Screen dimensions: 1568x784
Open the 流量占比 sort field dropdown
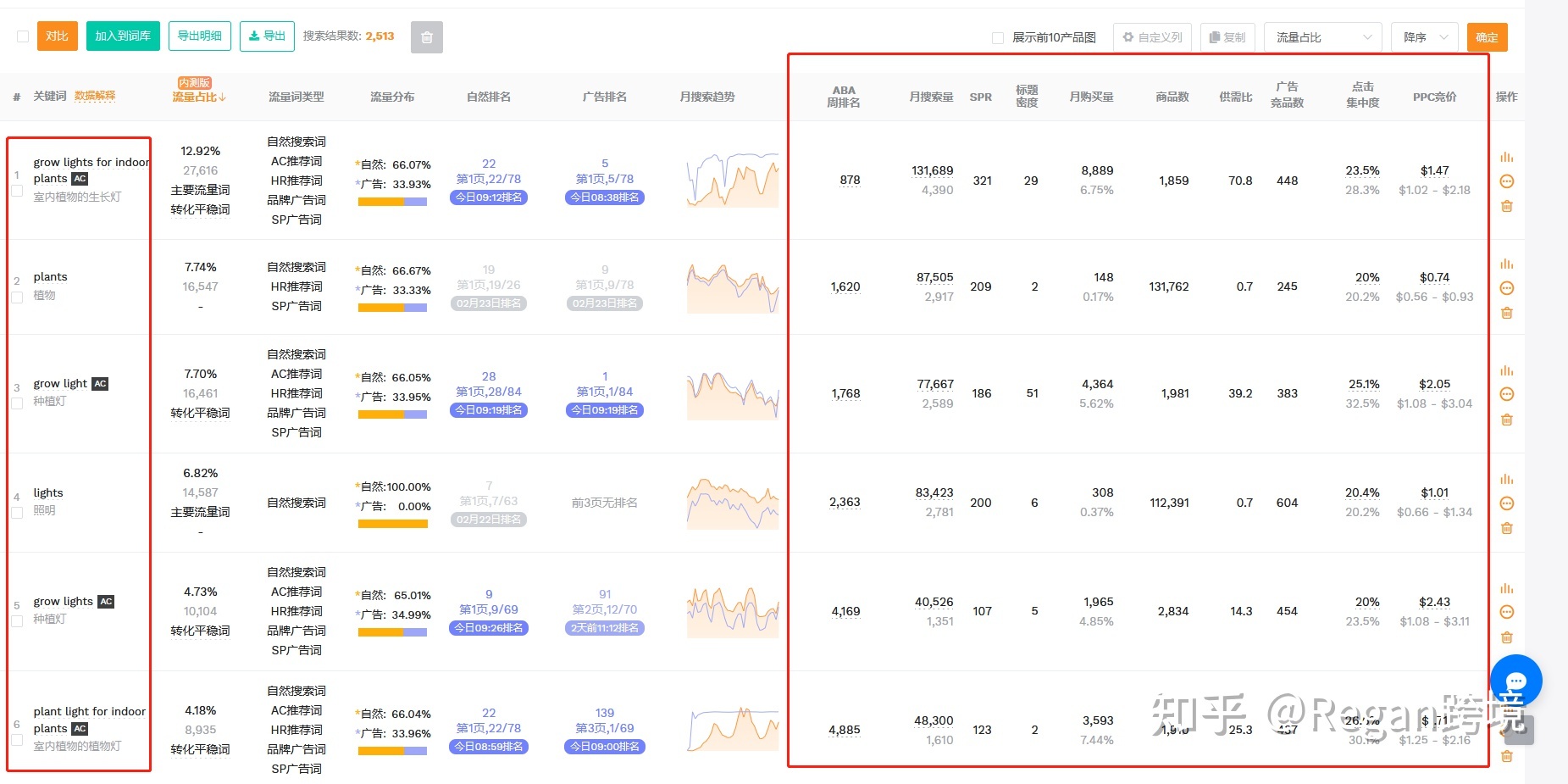(x=1322, y=37)
